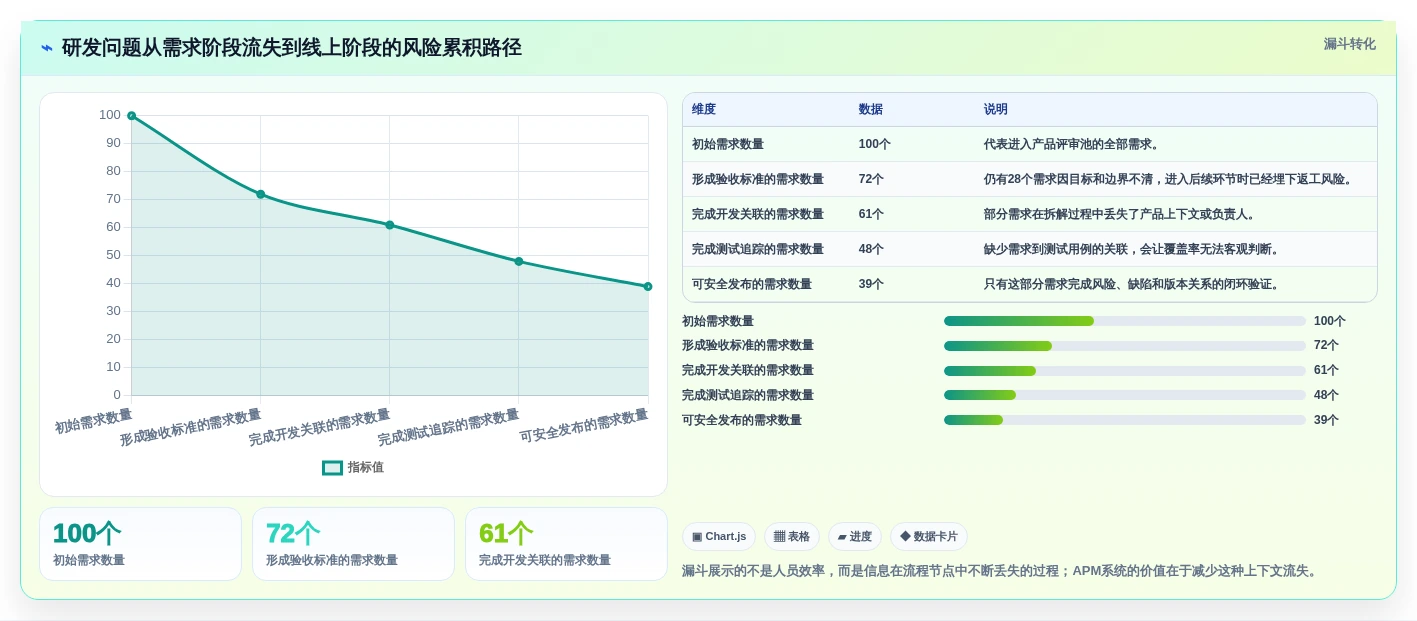
Task: Click the 完成开发关联的需求数量 progress bar
Action: [x=1125, y=371]
